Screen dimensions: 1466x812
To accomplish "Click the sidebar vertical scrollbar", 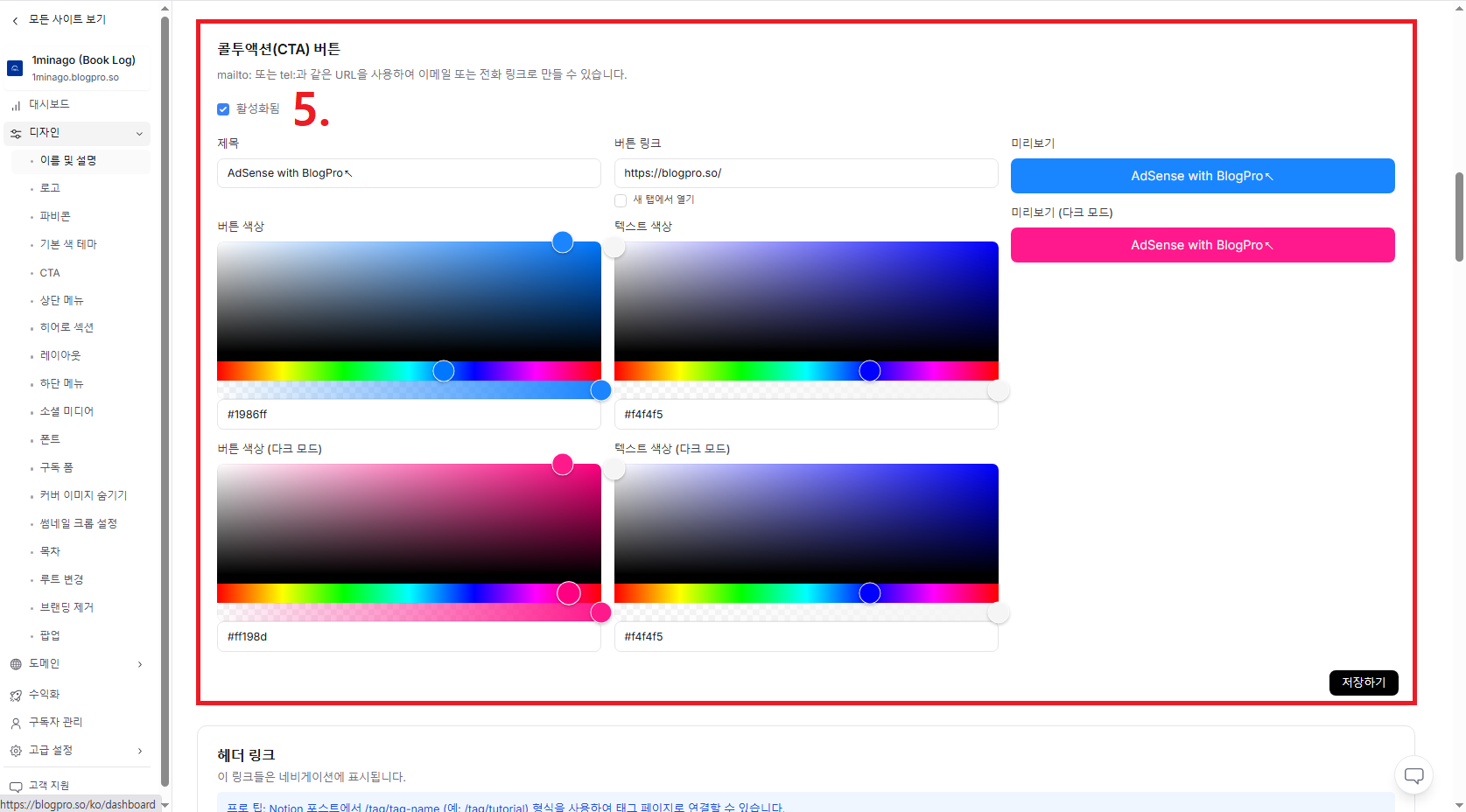I will 165,402.
